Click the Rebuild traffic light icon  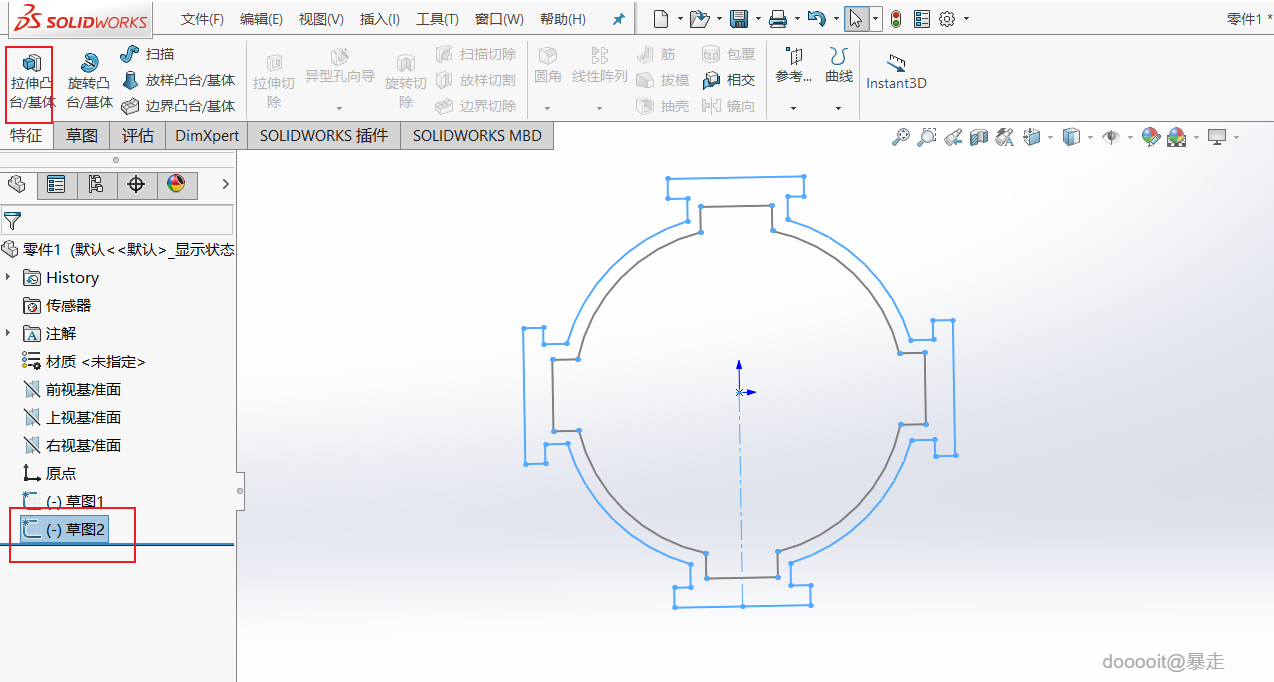pos(895,19)
